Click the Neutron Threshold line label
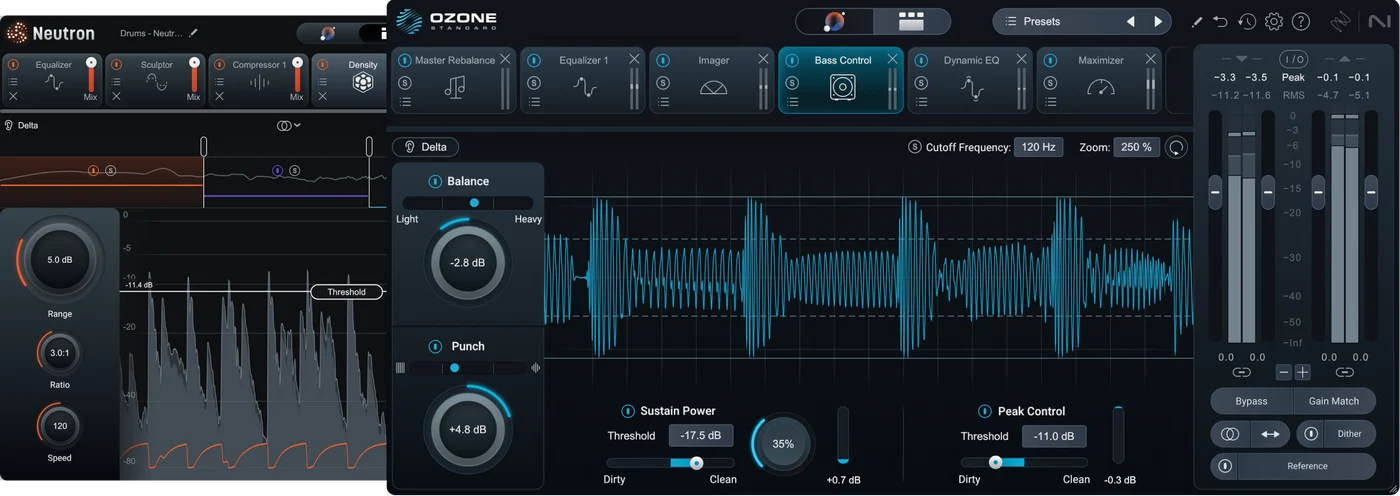The width and height of the screenshot is (1400, 496). coord(347,292)
